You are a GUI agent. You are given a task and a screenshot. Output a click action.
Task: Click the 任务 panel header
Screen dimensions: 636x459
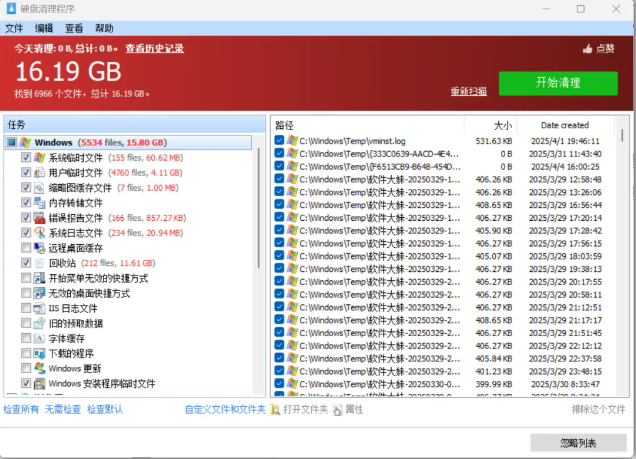135,125
